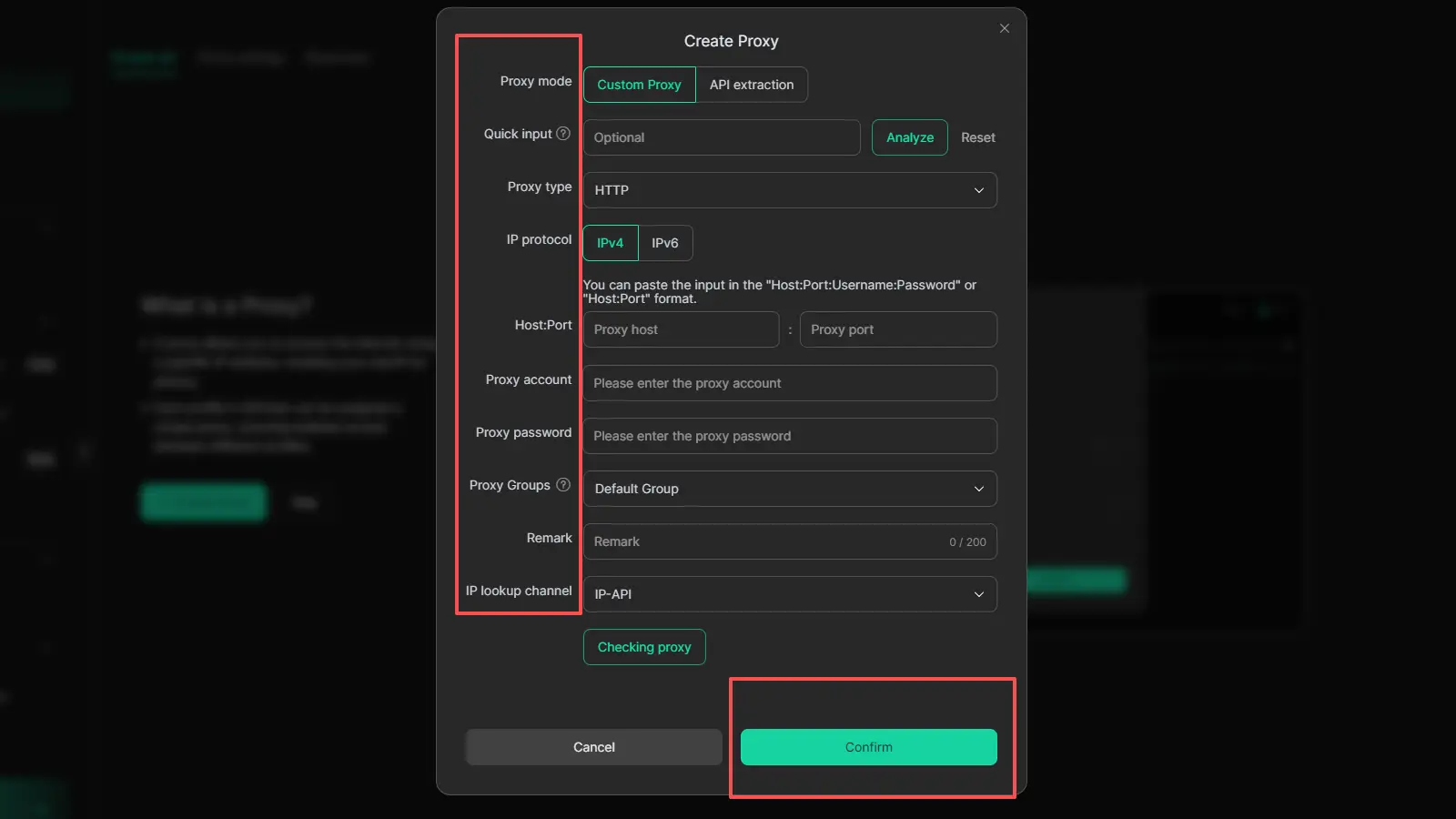Select IPv4 protocol option
1456x819 pixels.
pyautogui.click(x=610, y=243)
